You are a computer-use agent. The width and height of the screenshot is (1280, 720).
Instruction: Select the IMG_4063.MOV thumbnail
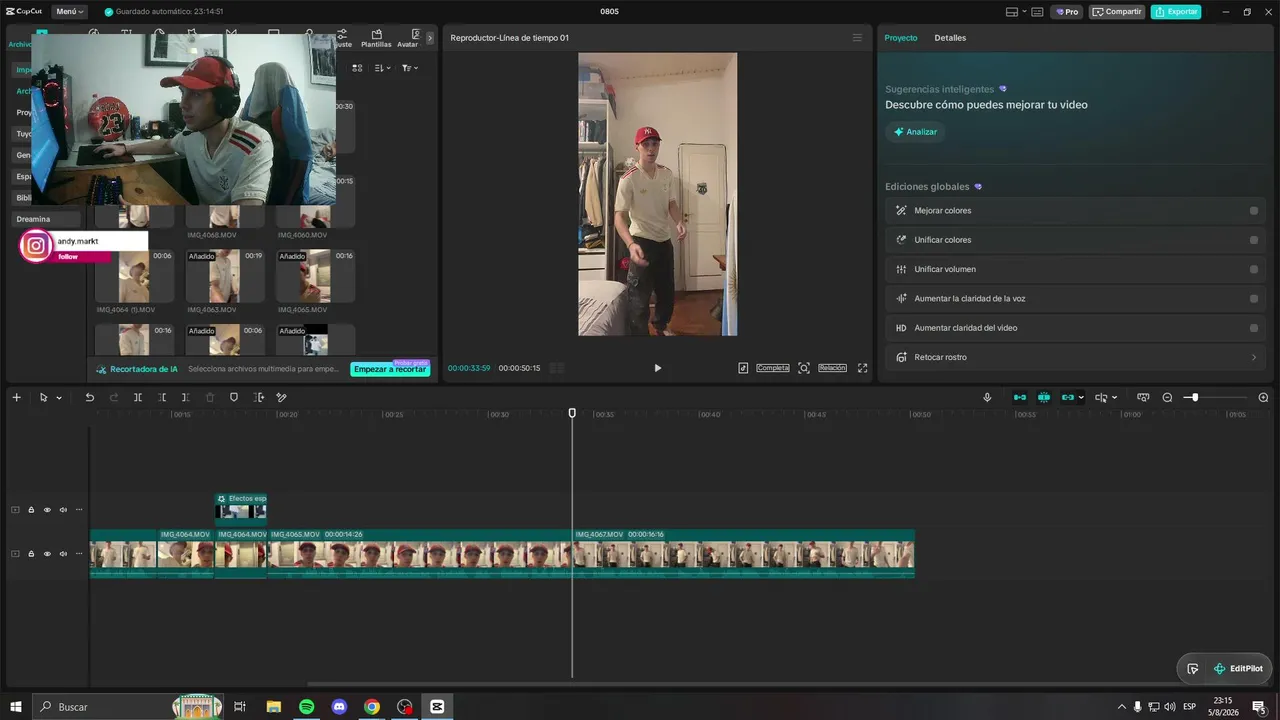point(224,276)
